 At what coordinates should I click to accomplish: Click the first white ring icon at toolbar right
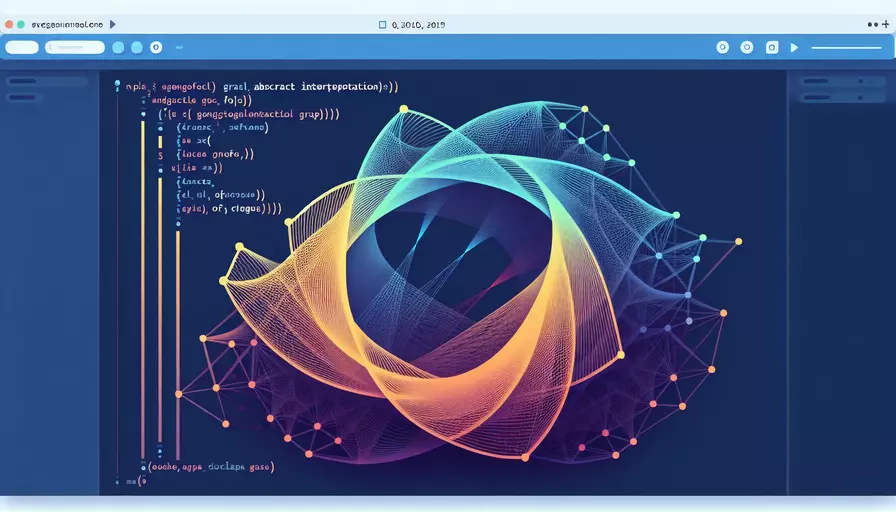(723, 47)
